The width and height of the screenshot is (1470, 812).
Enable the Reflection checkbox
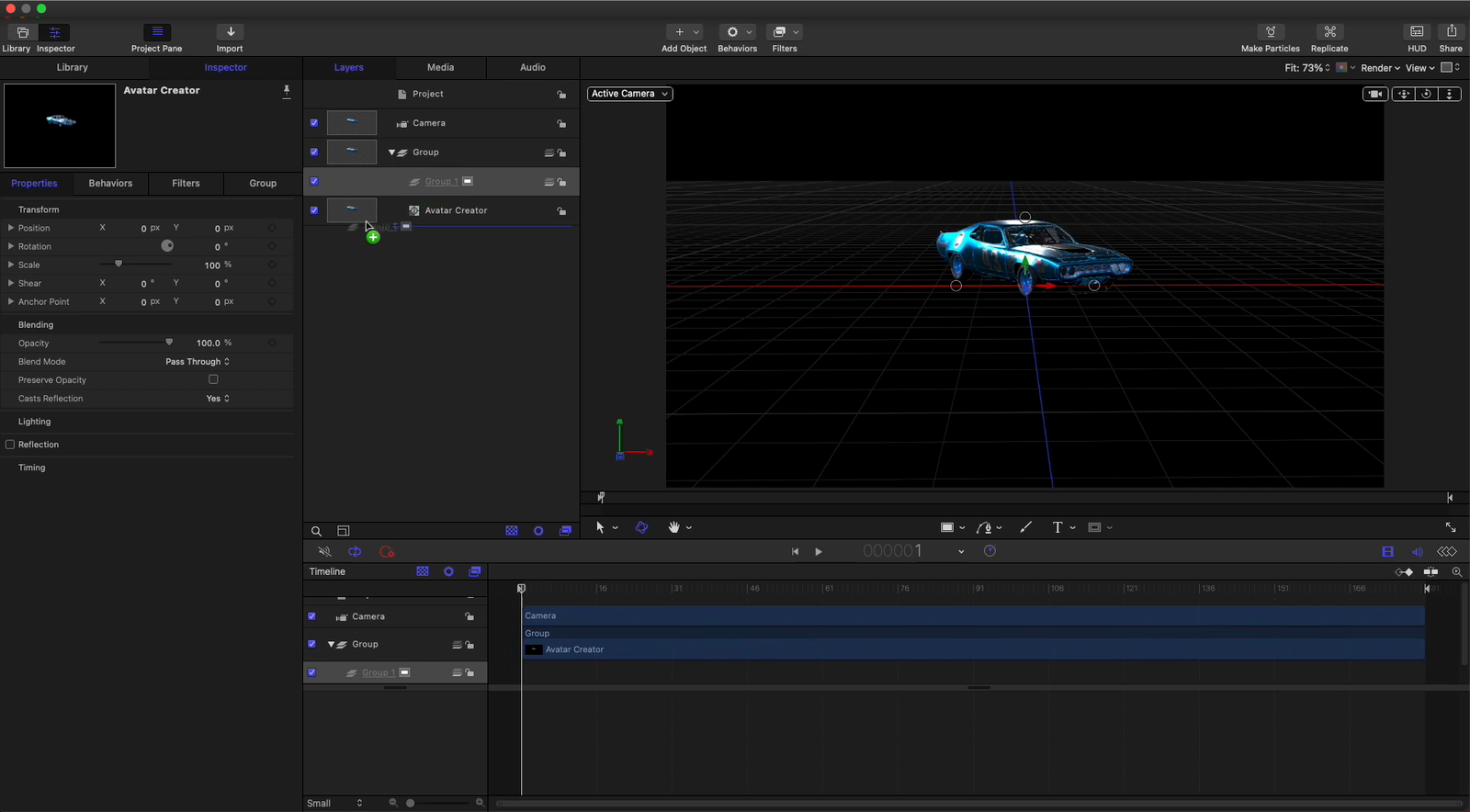10,445
